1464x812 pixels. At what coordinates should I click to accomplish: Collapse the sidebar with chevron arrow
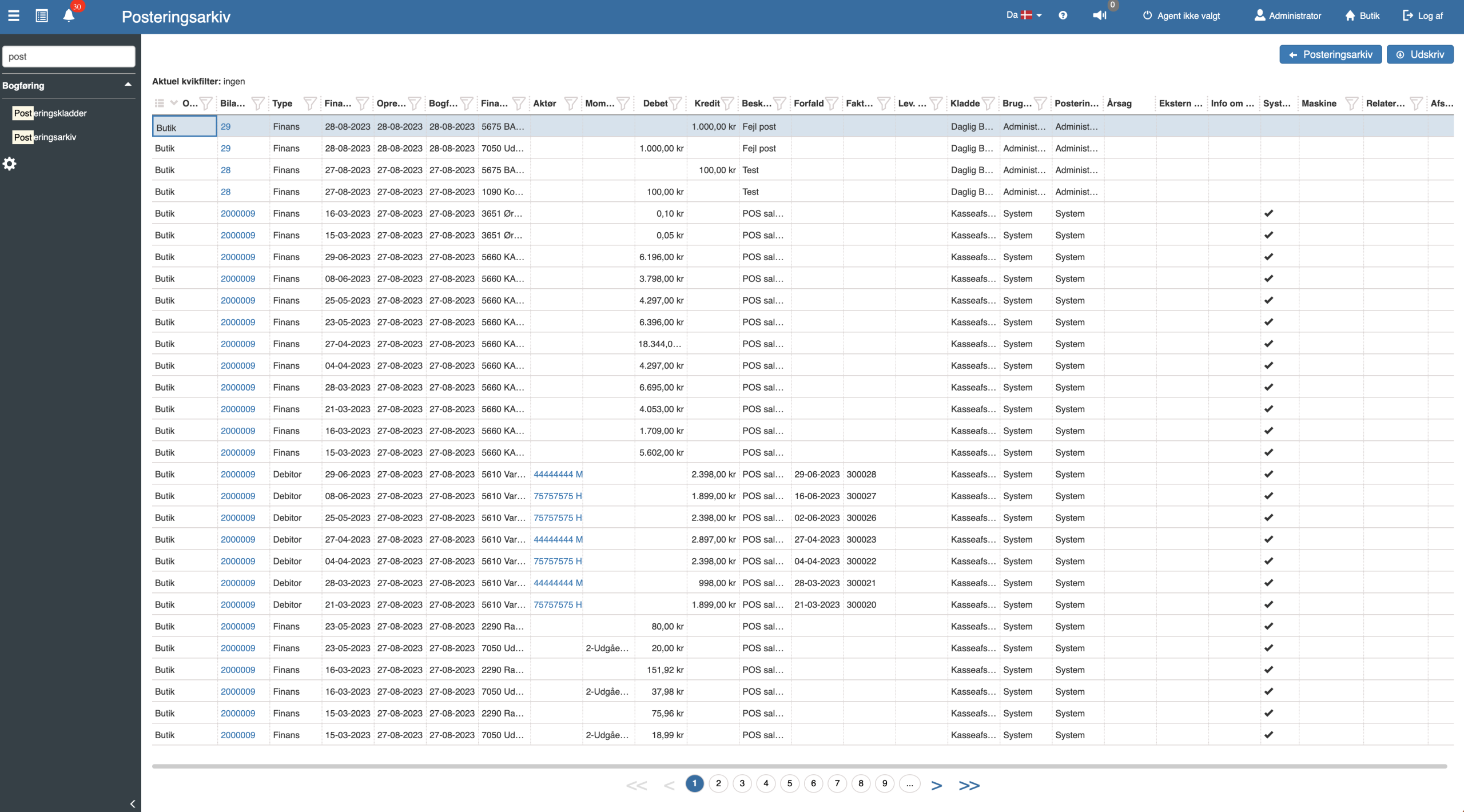point(133,803)
